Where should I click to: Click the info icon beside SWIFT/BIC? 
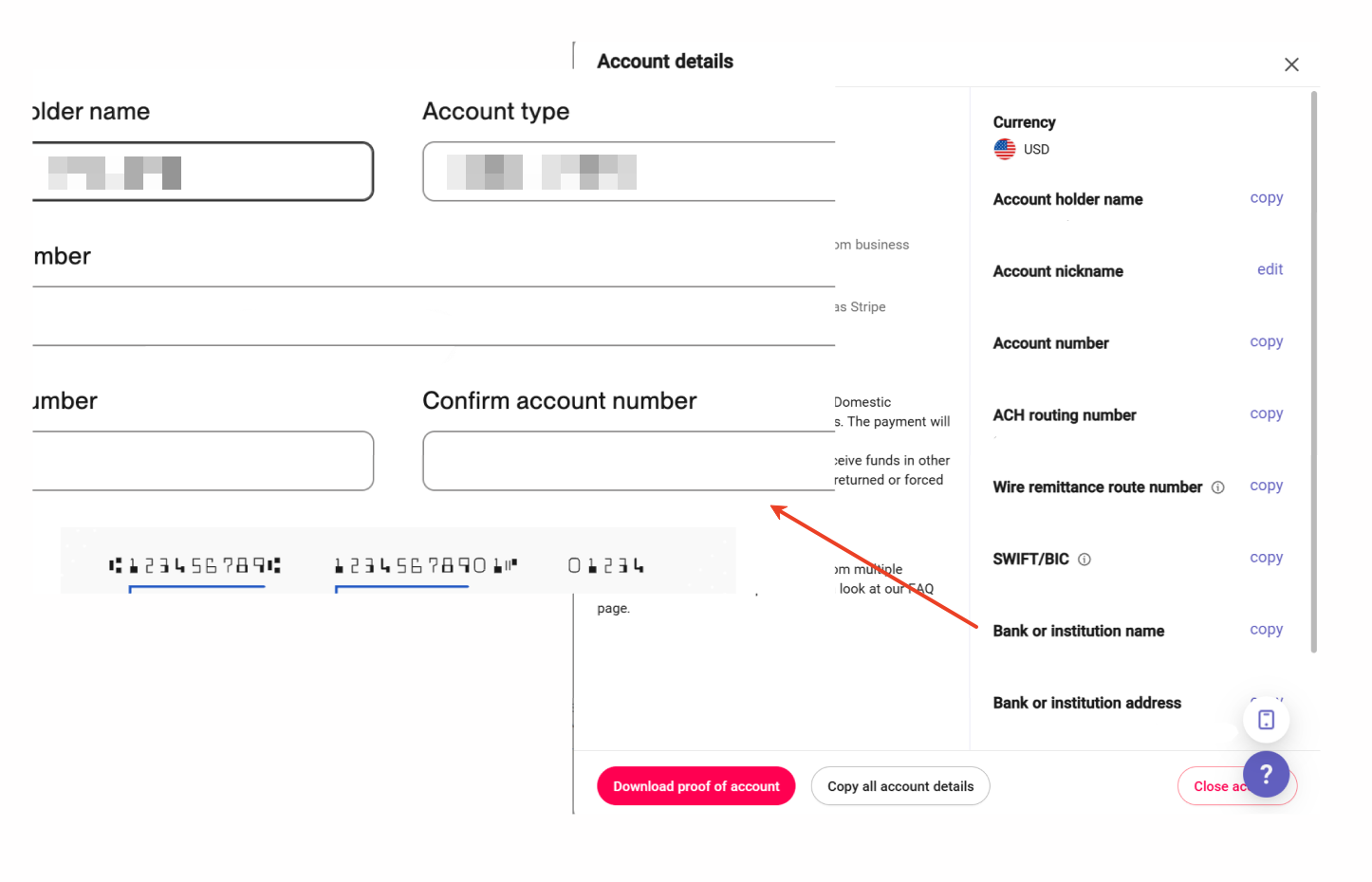tap(1085, 560)
